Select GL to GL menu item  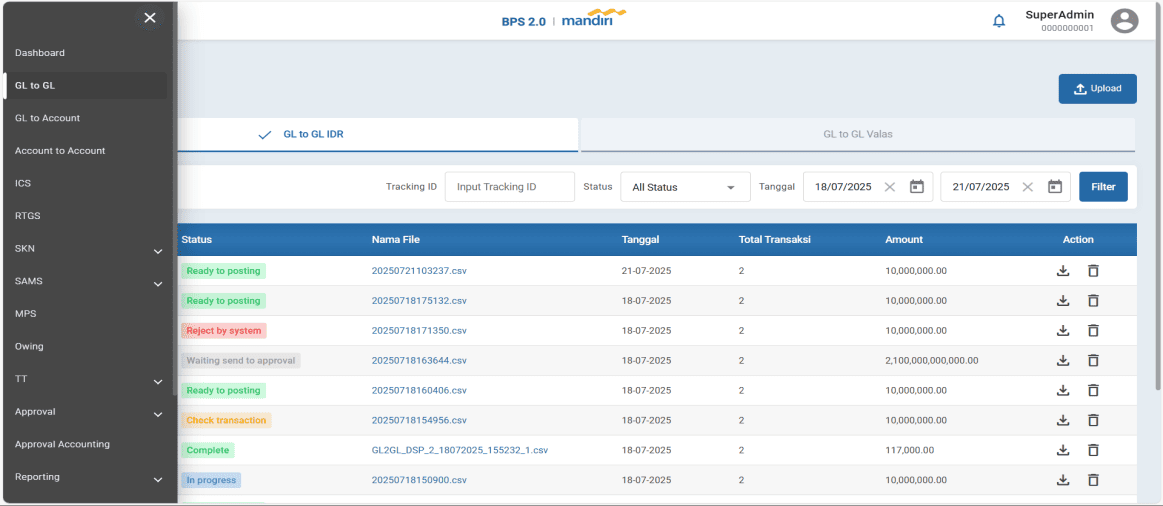[86, 85]
